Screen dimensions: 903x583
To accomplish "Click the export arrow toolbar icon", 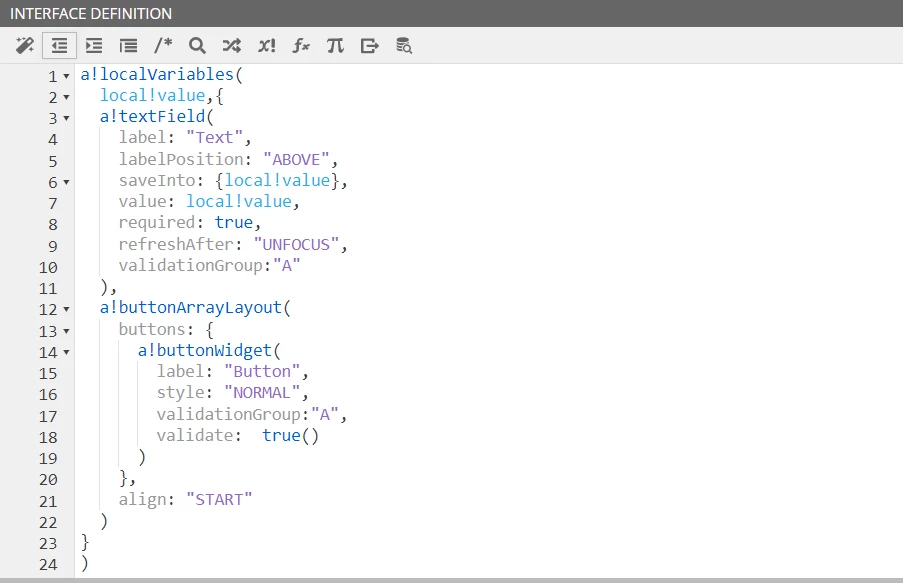I will click(370, 46).
